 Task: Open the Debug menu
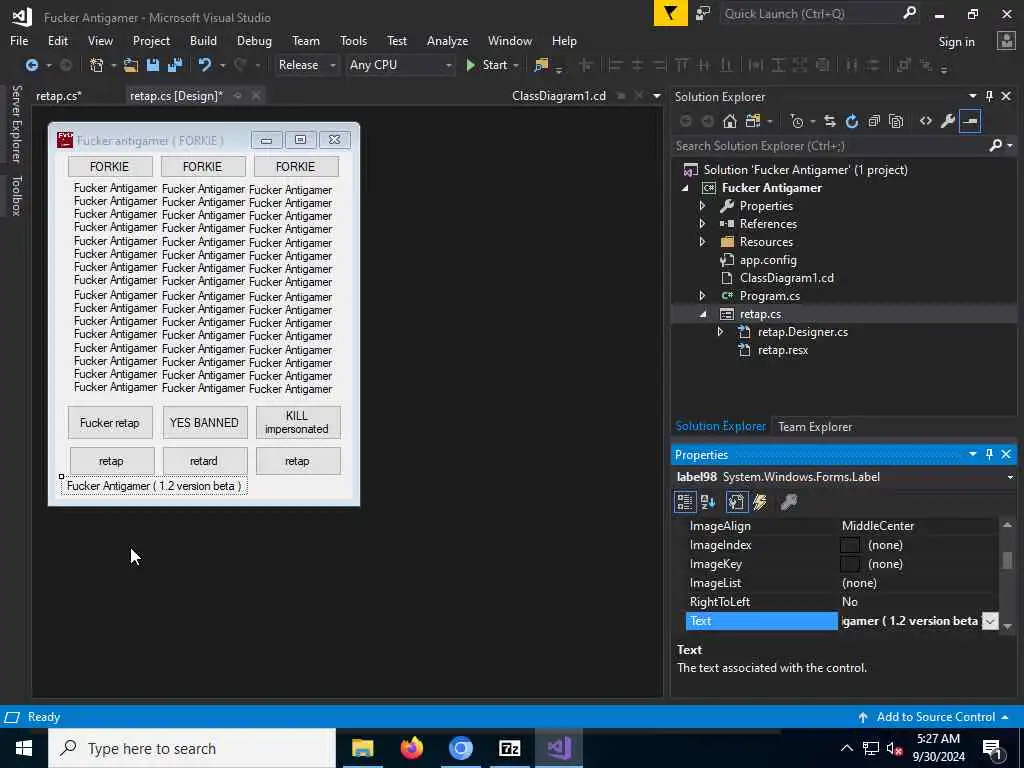click(254, 40)
